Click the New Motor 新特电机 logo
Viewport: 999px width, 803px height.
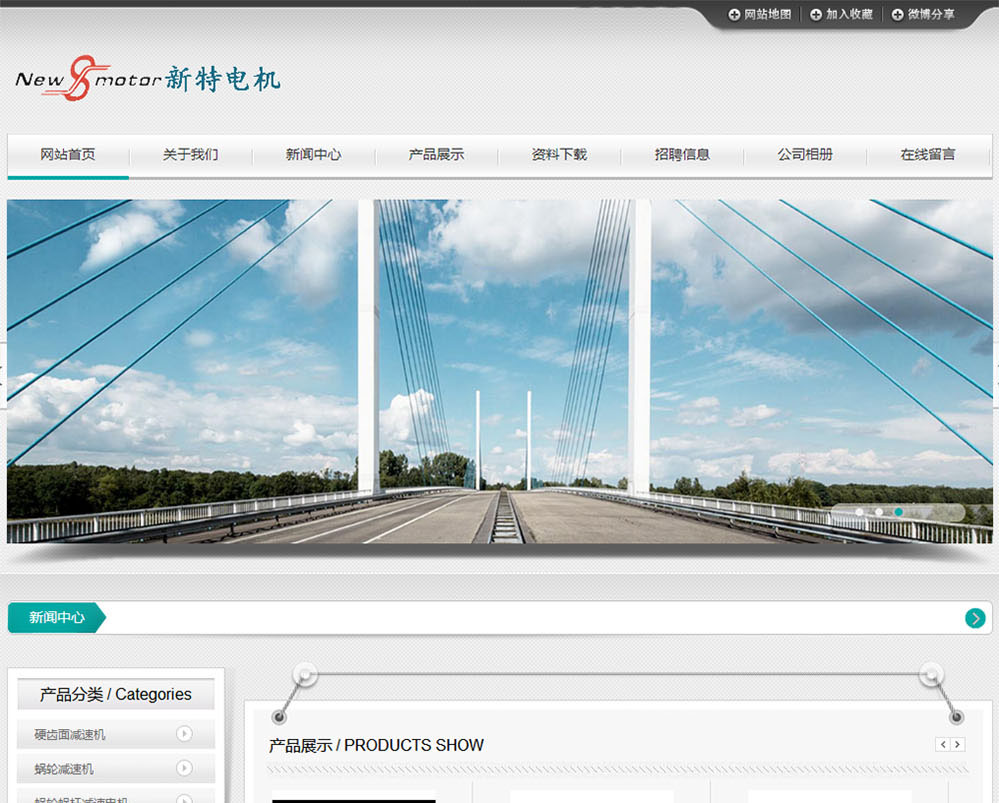(147, 79)
